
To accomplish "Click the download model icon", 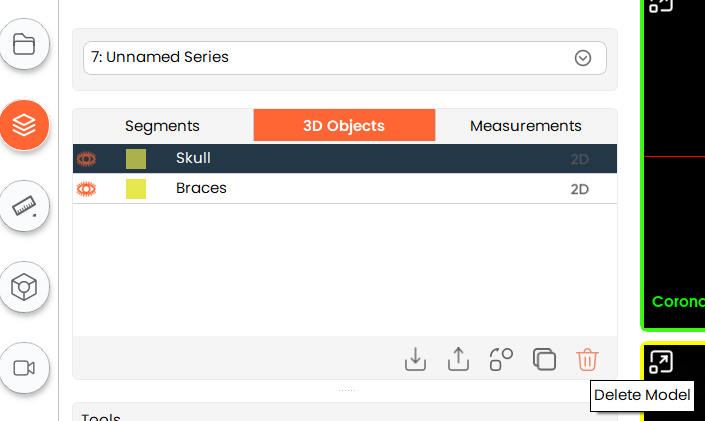I will 415,359.
